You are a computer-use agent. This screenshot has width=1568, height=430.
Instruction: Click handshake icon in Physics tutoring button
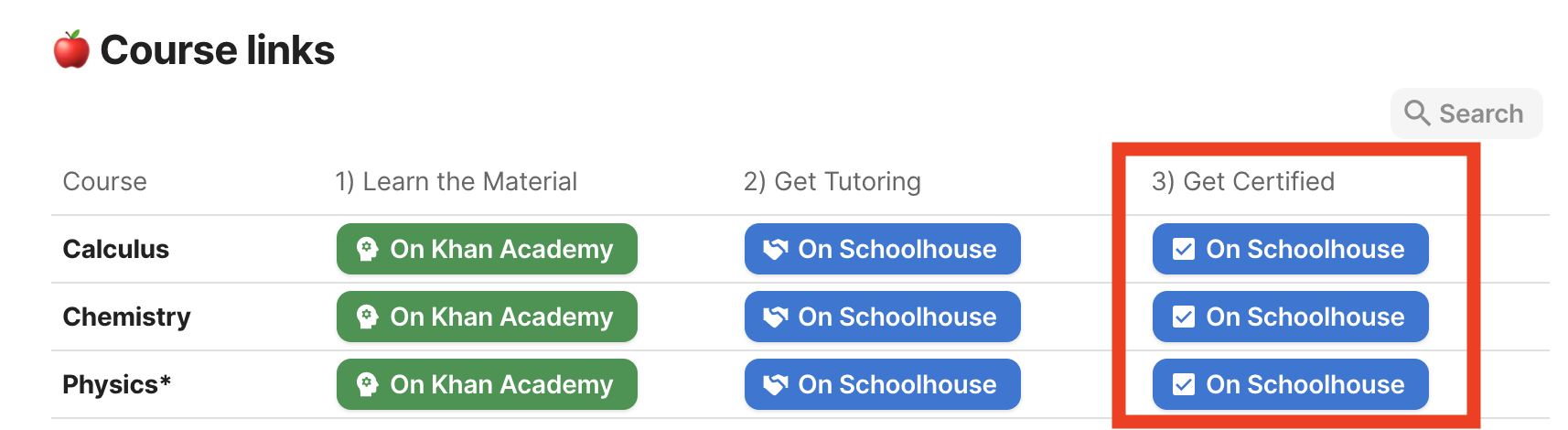click(775, 384)
